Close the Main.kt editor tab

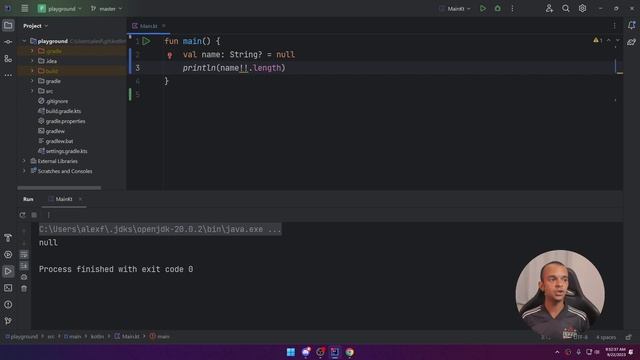[164, 26]
